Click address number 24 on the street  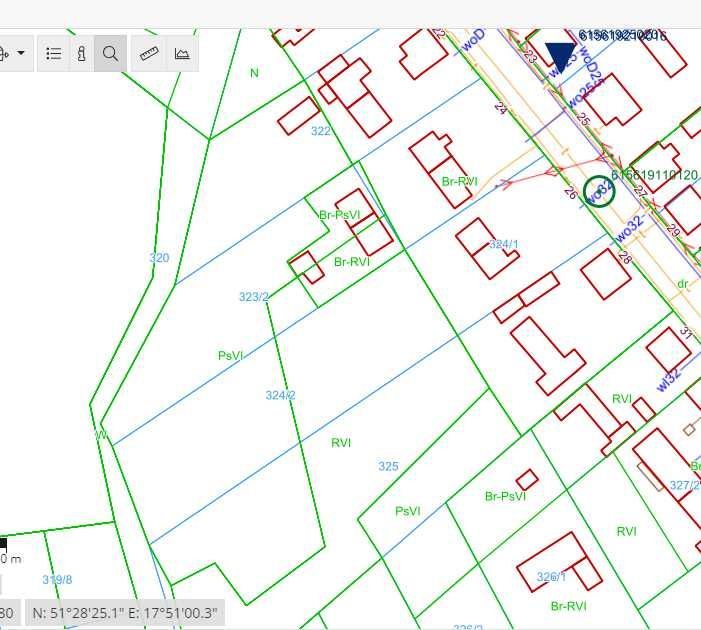(501, 108)
